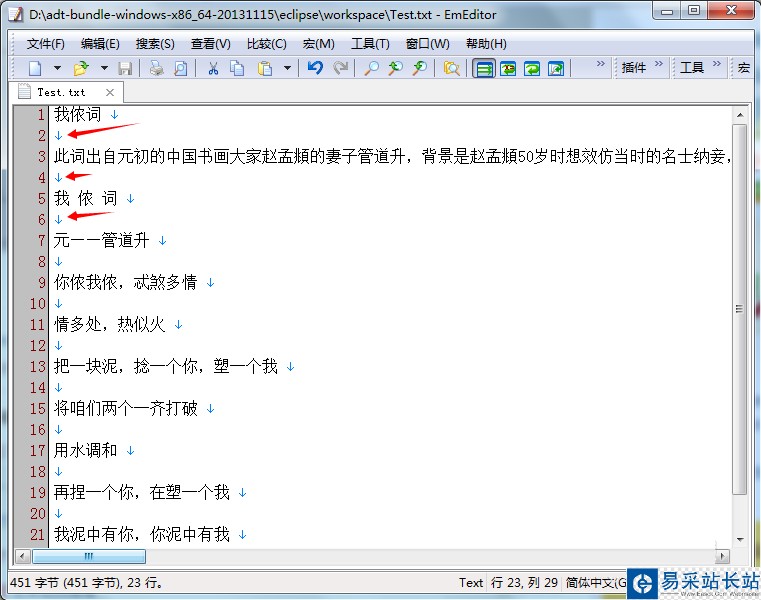Click the Copy icon

click(x=237, y=68)
